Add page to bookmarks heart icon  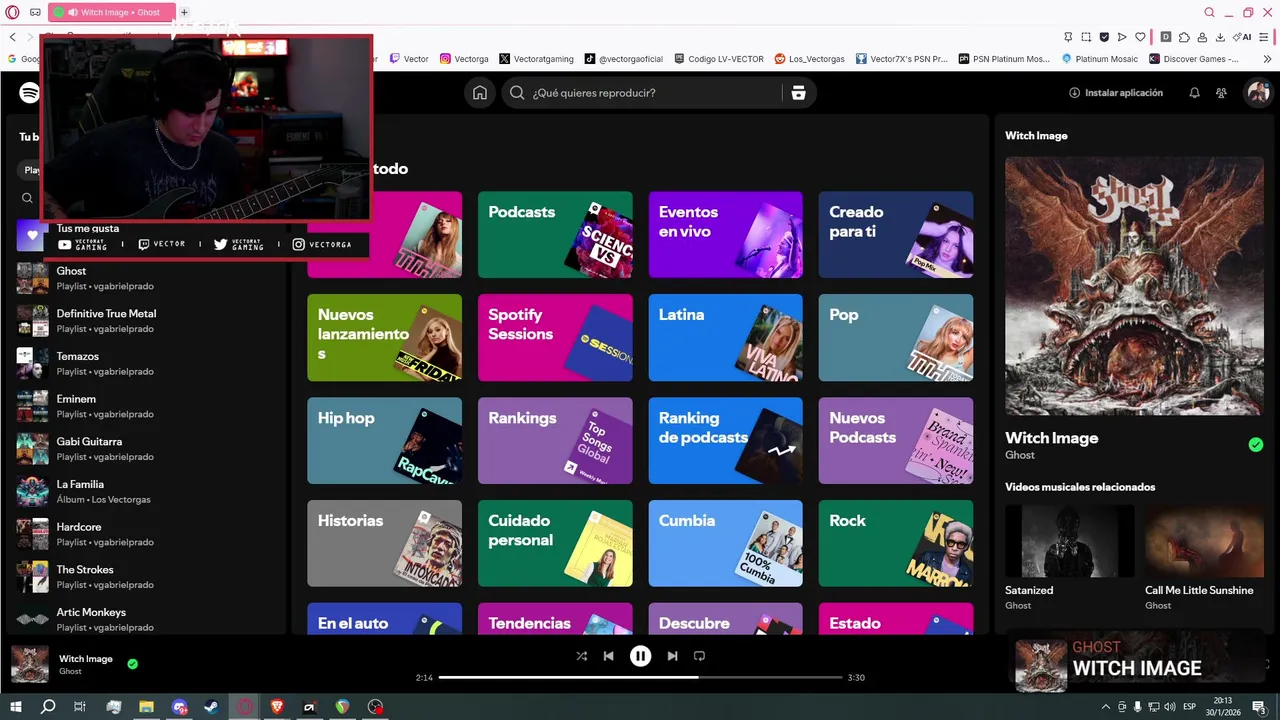tap(1140, 37)
